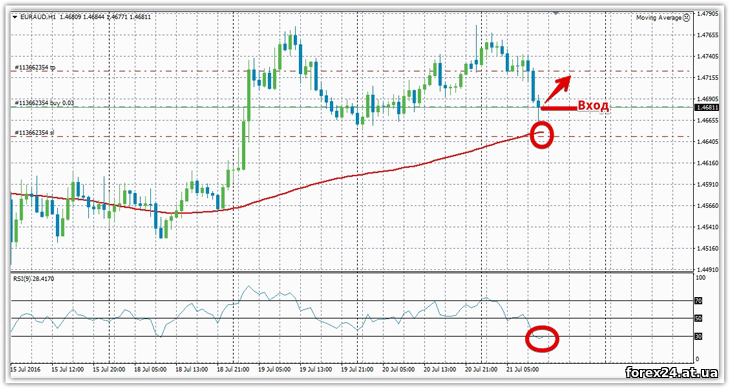Click the smiley icon beside Moving Average
729x388 pixels.
tap(687, 18)
